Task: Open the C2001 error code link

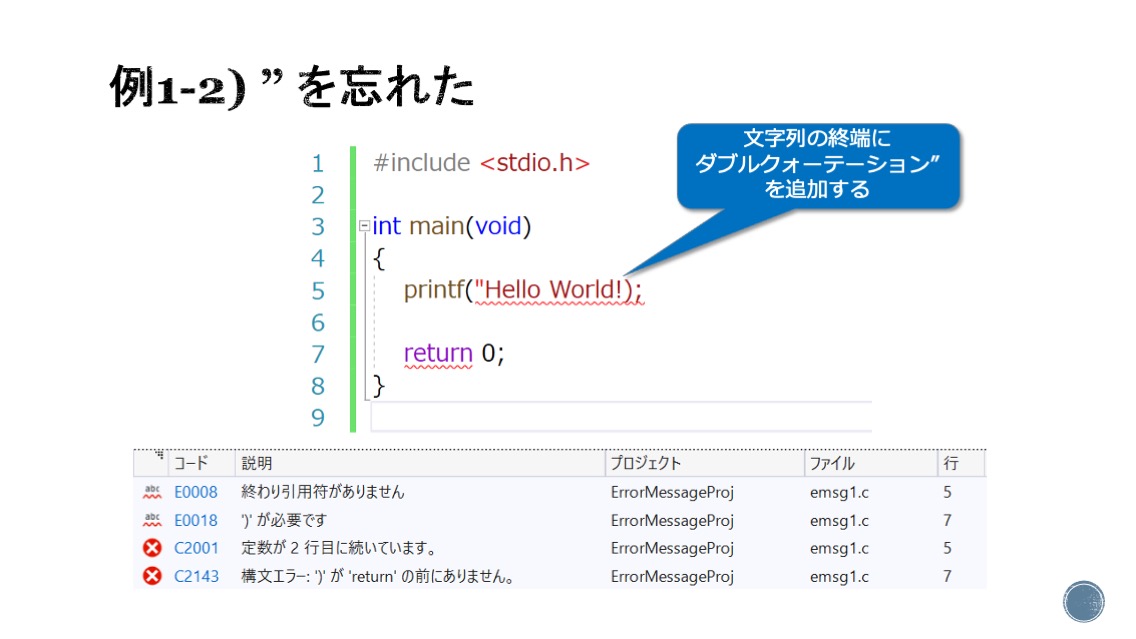Action: coord(196,548)
